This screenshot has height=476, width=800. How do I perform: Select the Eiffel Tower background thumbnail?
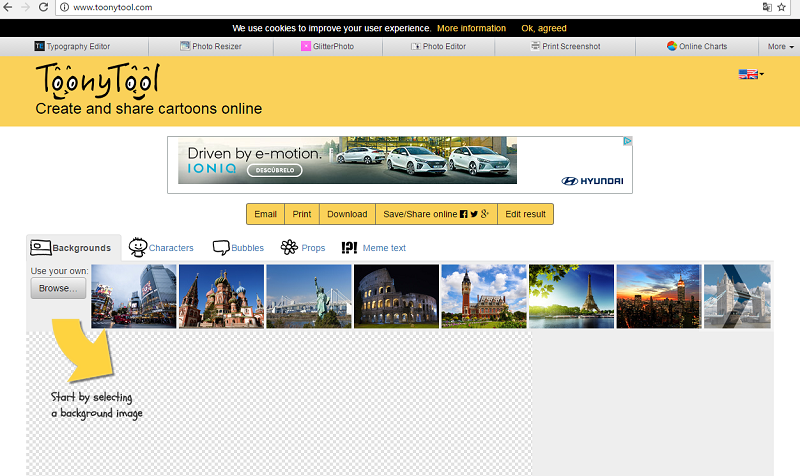571,295
